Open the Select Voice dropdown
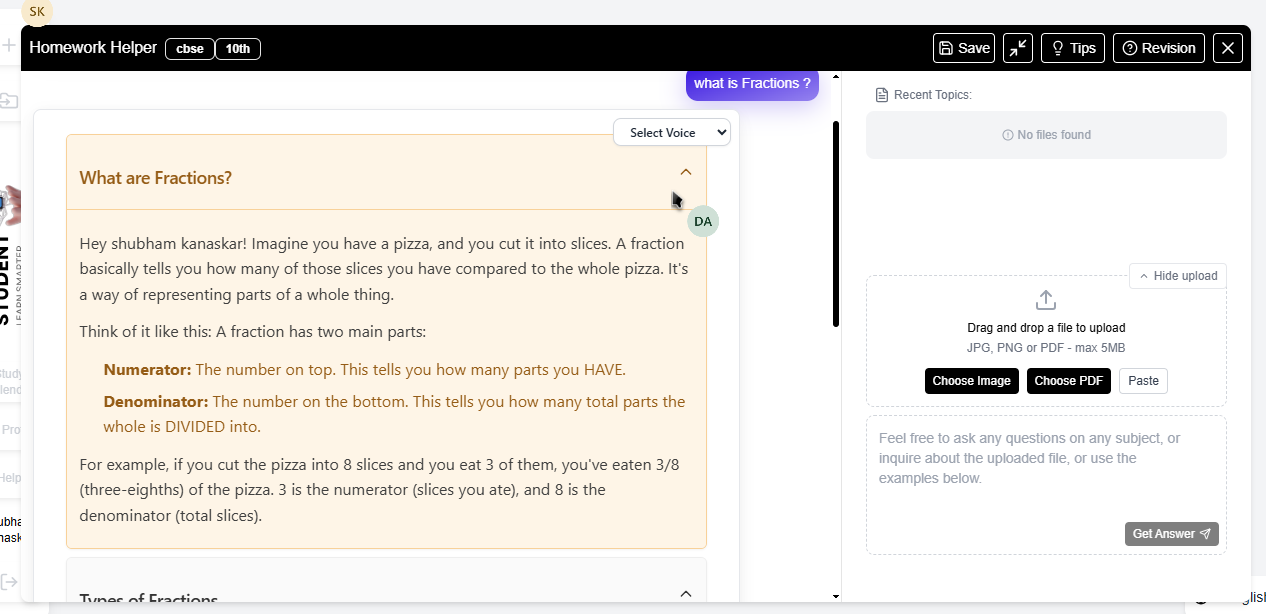Screen dimensions: 1266x614 672,132
